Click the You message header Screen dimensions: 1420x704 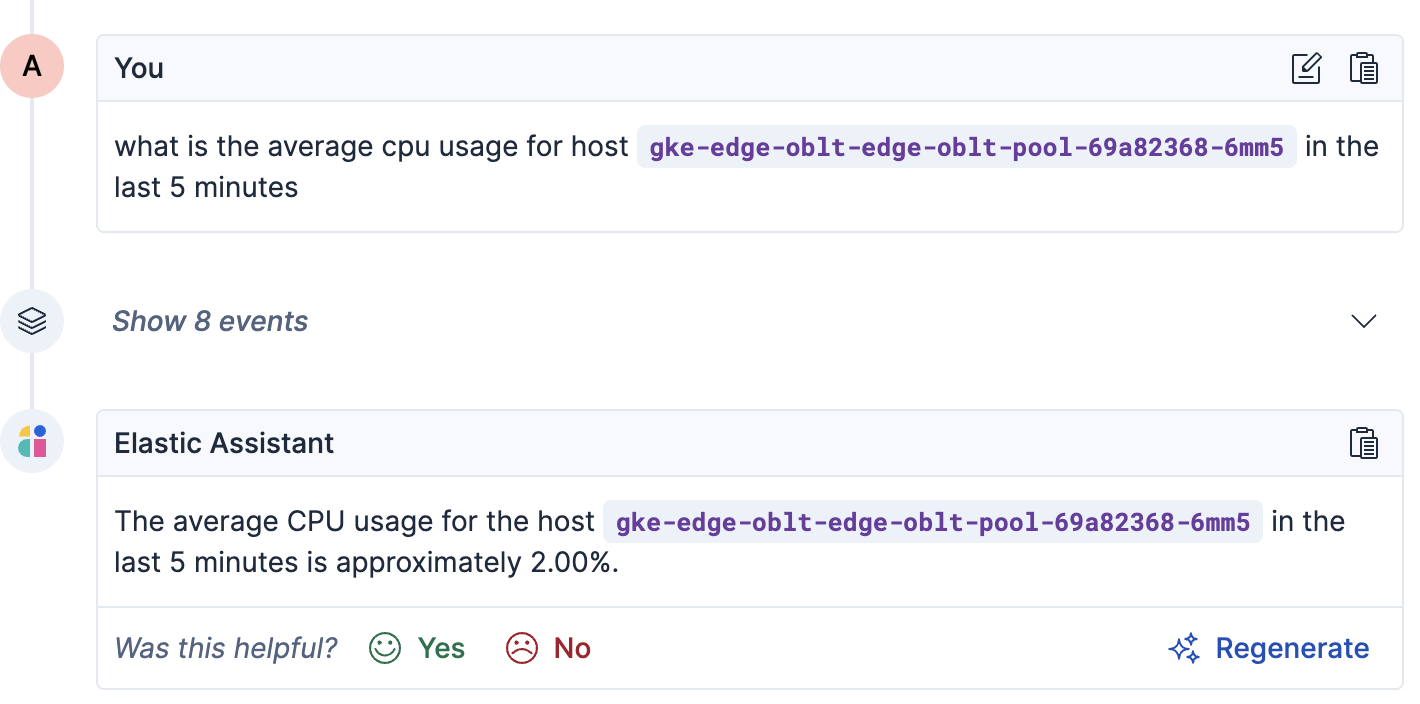[x=139, y=68]
